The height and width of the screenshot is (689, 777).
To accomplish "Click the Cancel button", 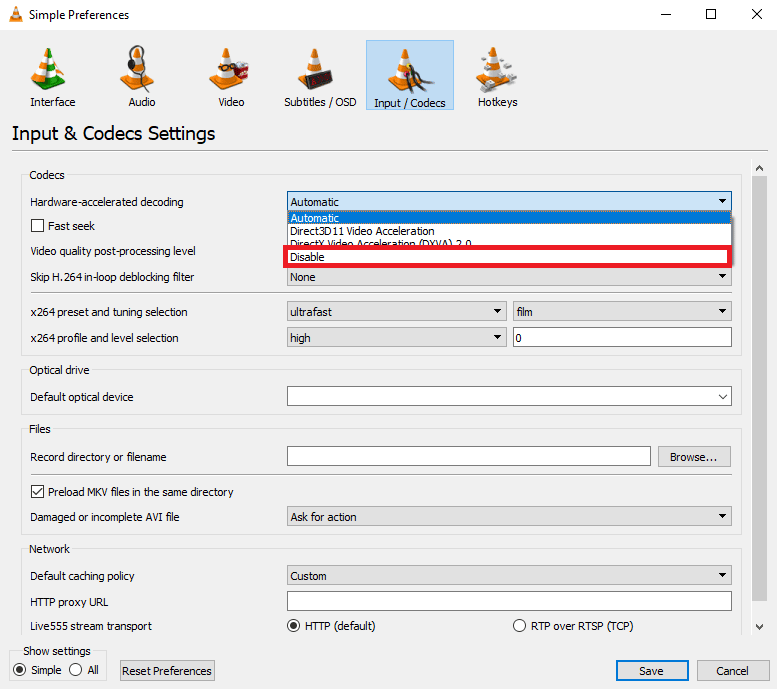I will tap(732, 671).
